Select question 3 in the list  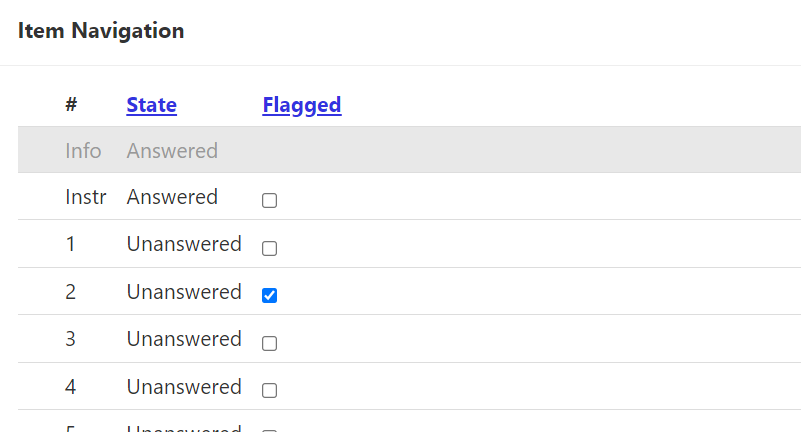tap(70, 339)
